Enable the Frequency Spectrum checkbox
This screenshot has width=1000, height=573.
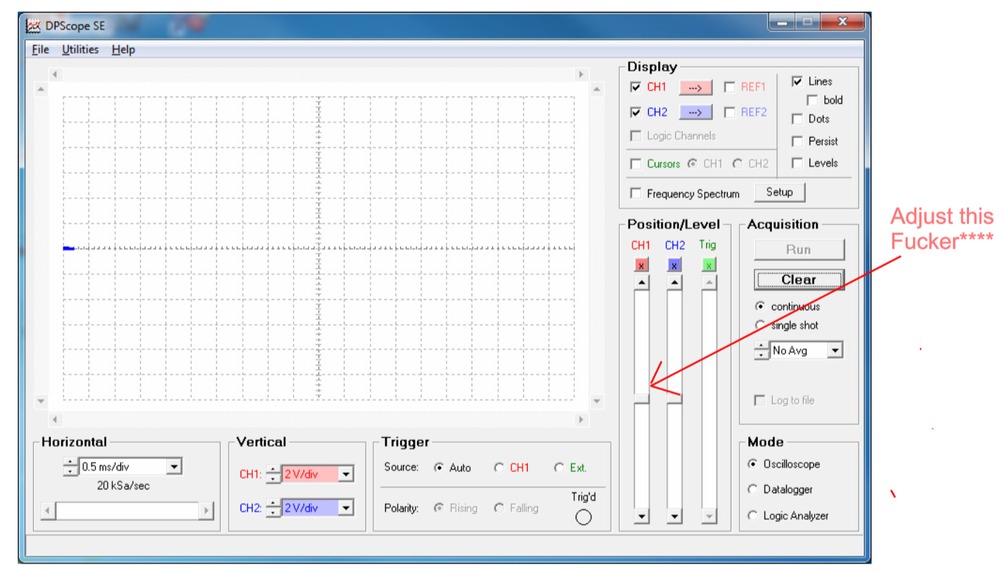(635, 194)
